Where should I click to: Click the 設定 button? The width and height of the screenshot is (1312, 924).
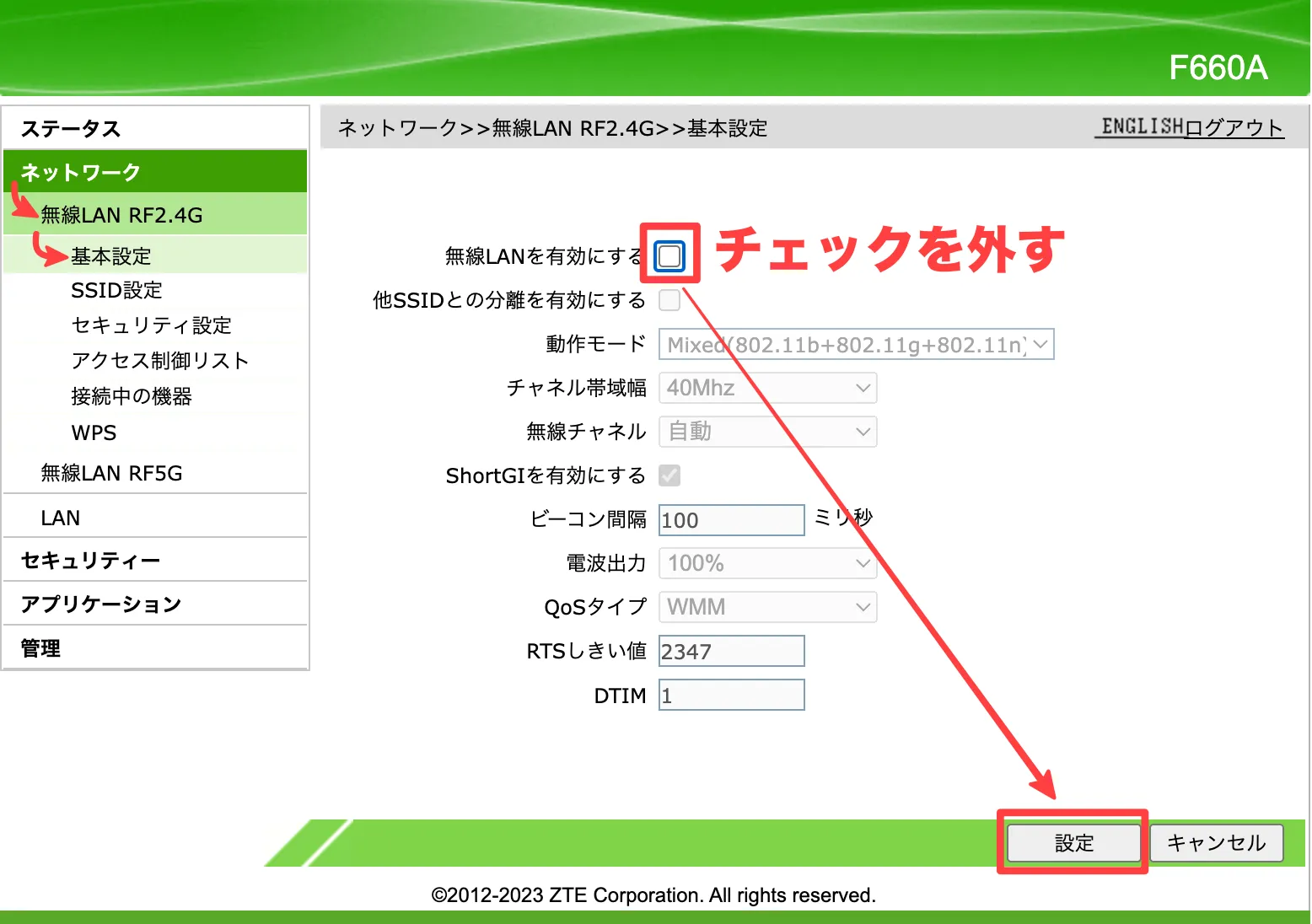click(1073, 843)
